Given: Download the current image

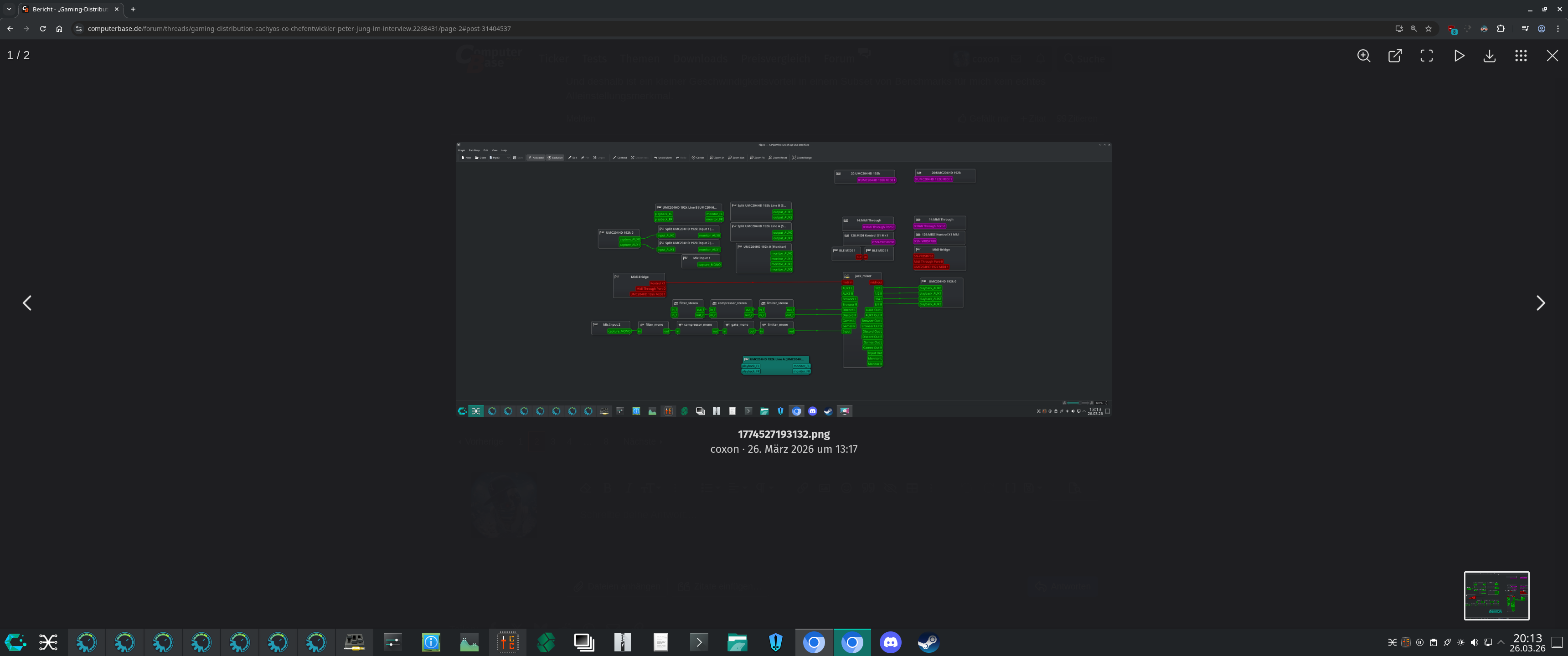Looking at the screenshot, I should pos(1489,56).
